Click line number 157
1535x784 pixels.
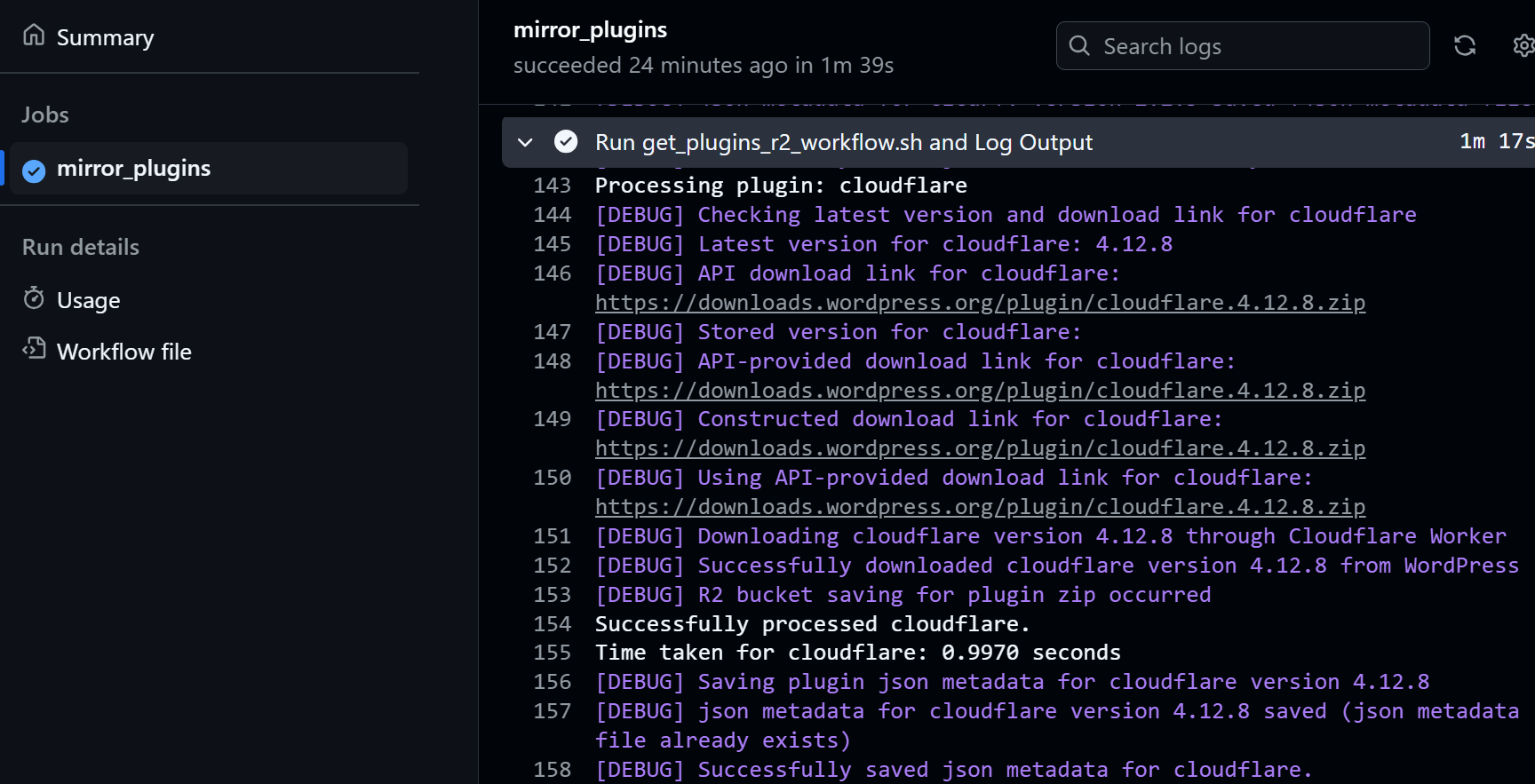[552, 711]
